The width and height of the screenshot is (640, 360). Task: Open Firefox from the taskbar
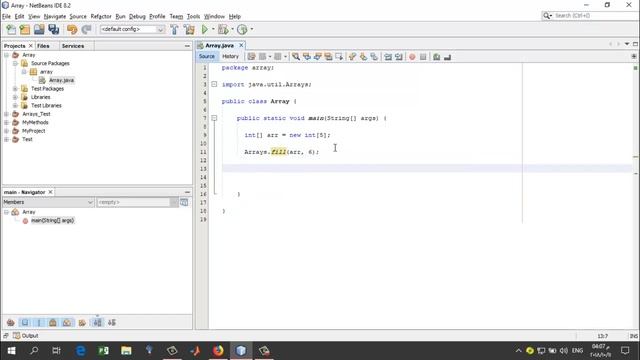218,351
